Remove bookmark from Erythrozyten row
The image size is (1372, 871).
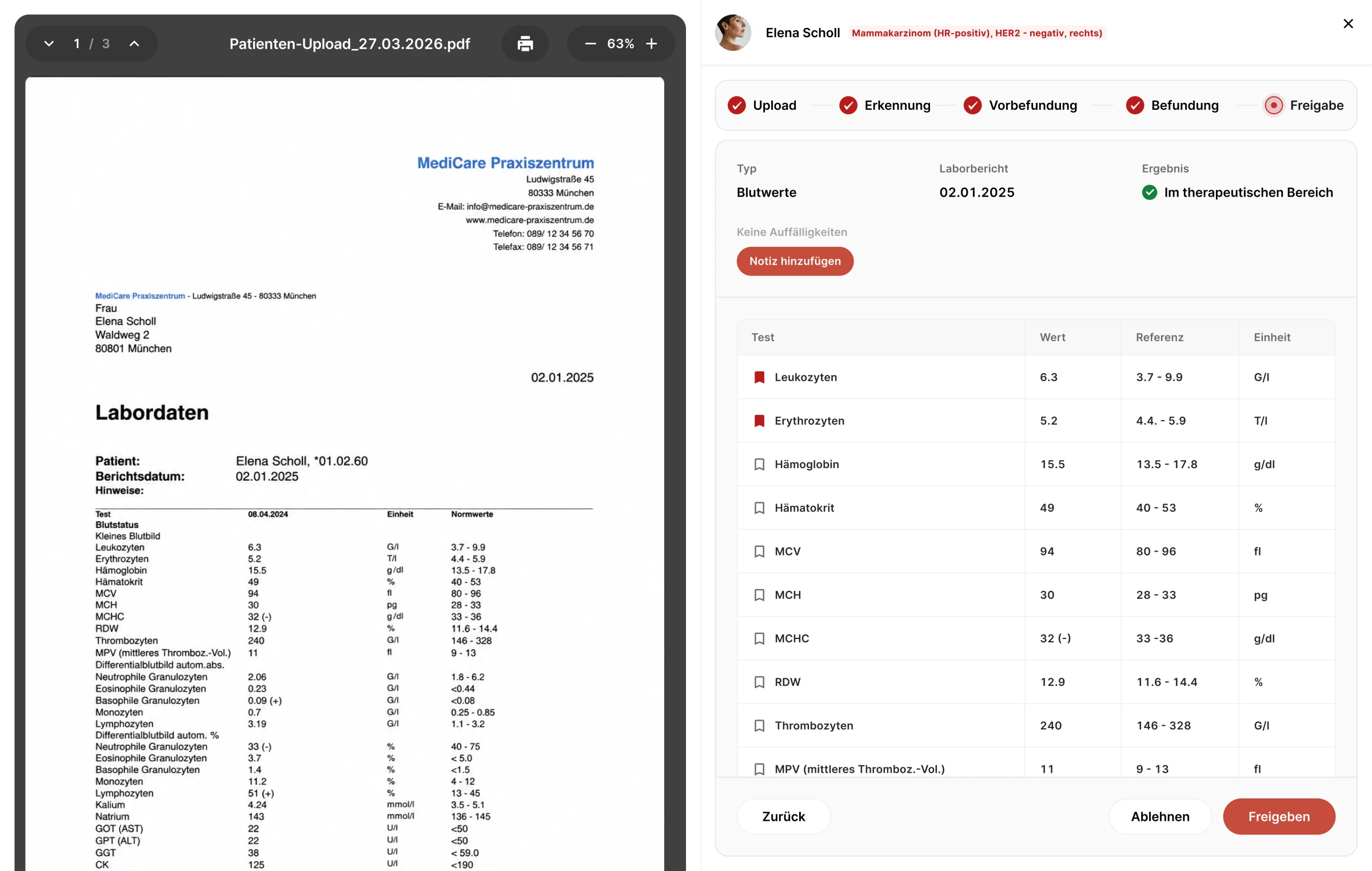[x=759, y=421]
